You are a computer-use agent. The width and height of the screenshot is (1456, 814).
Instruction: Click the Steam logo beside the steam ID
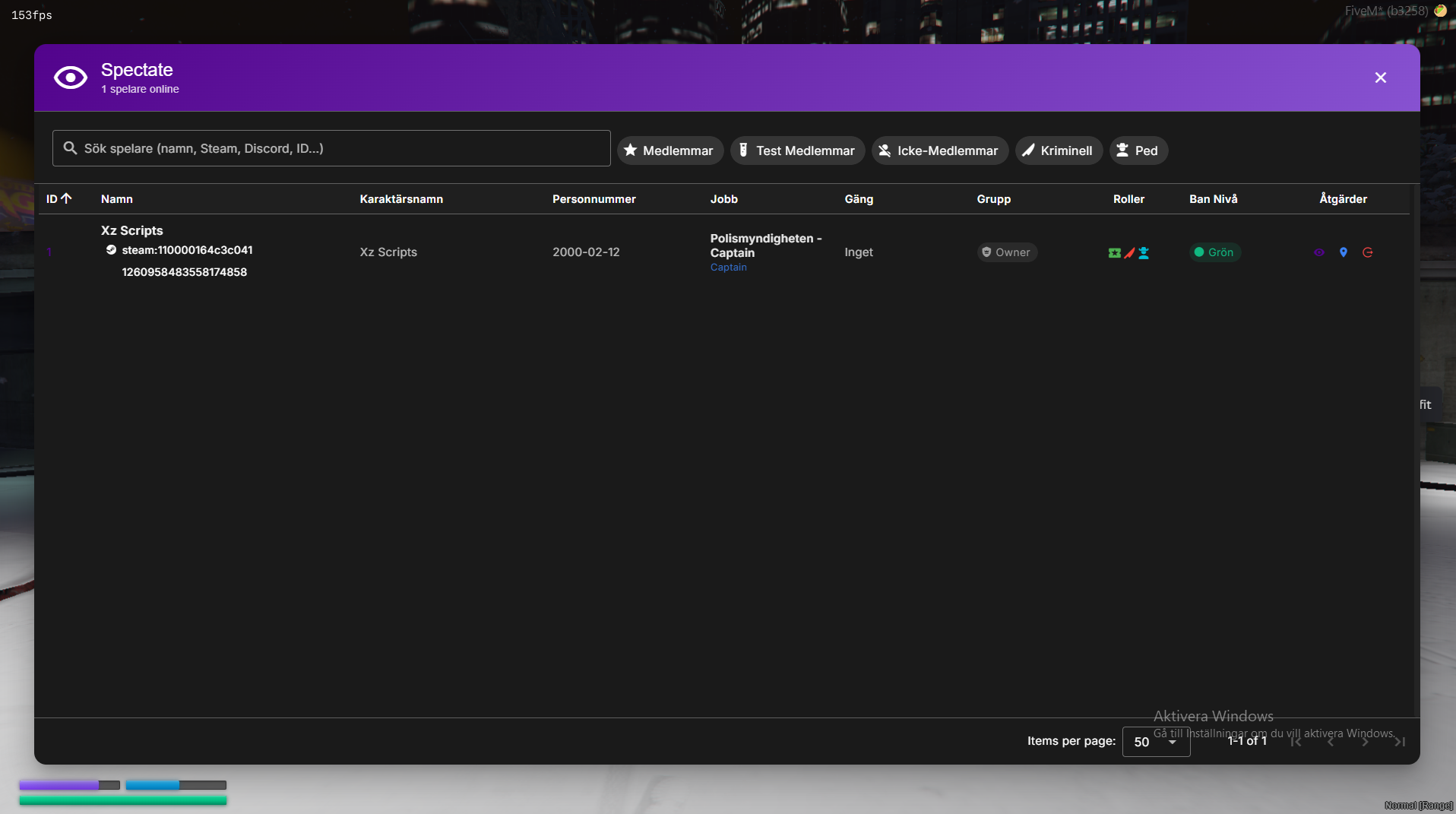(111, 250)
